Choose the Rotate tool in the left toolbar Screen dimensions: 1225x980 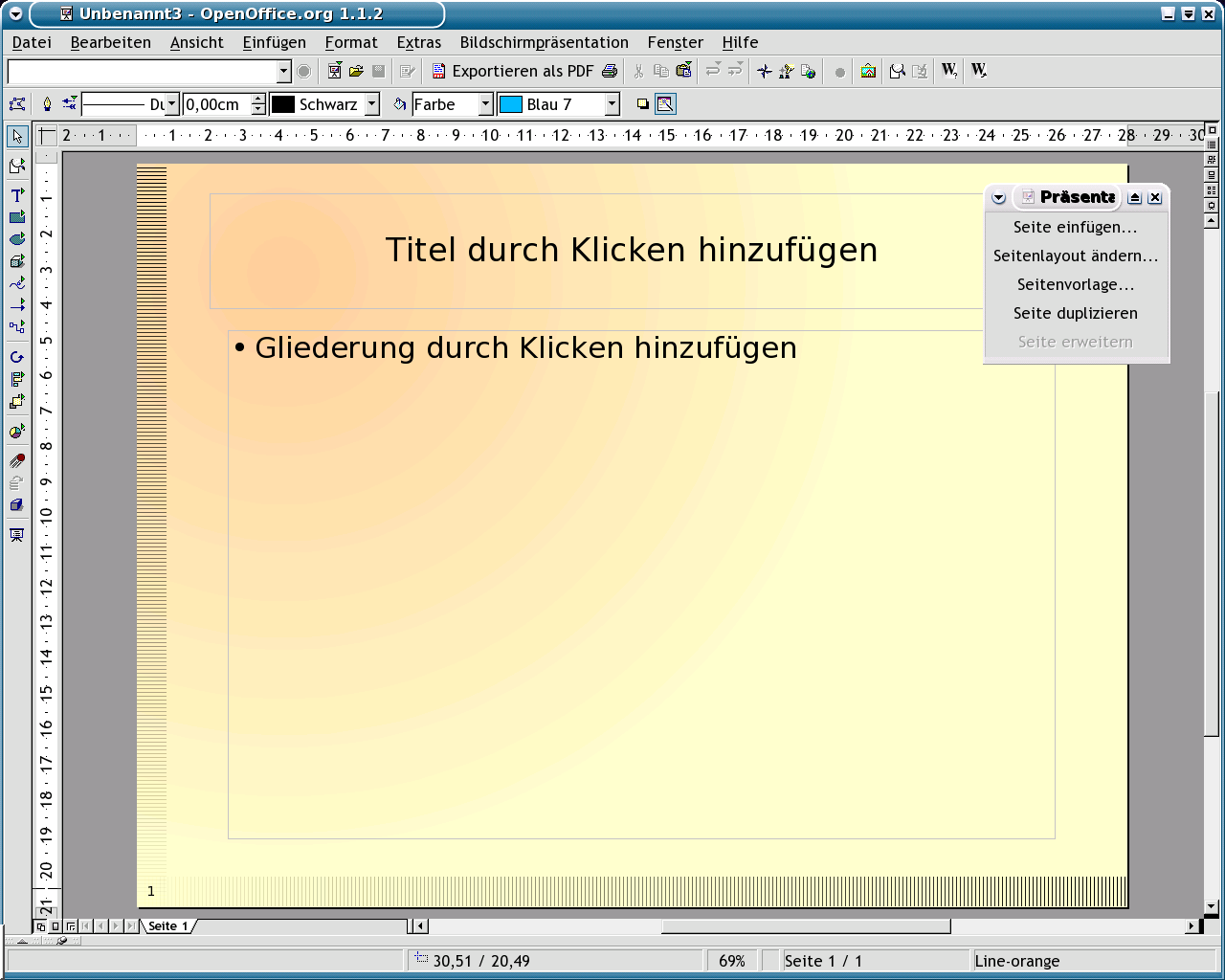pyautogui.click(x=16, y=357)
